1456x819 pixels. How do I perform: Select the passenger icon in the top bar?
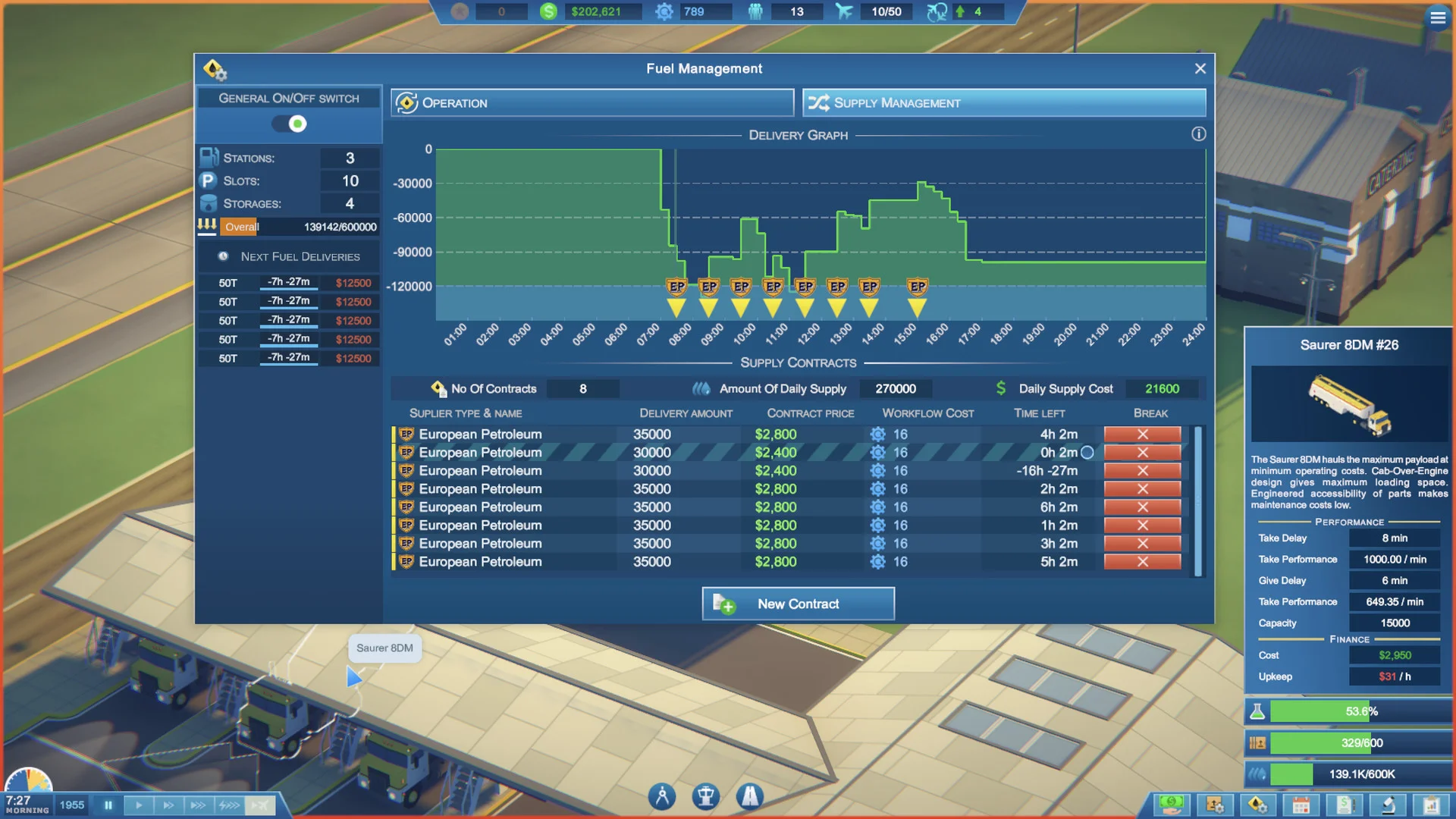(755, 11)
